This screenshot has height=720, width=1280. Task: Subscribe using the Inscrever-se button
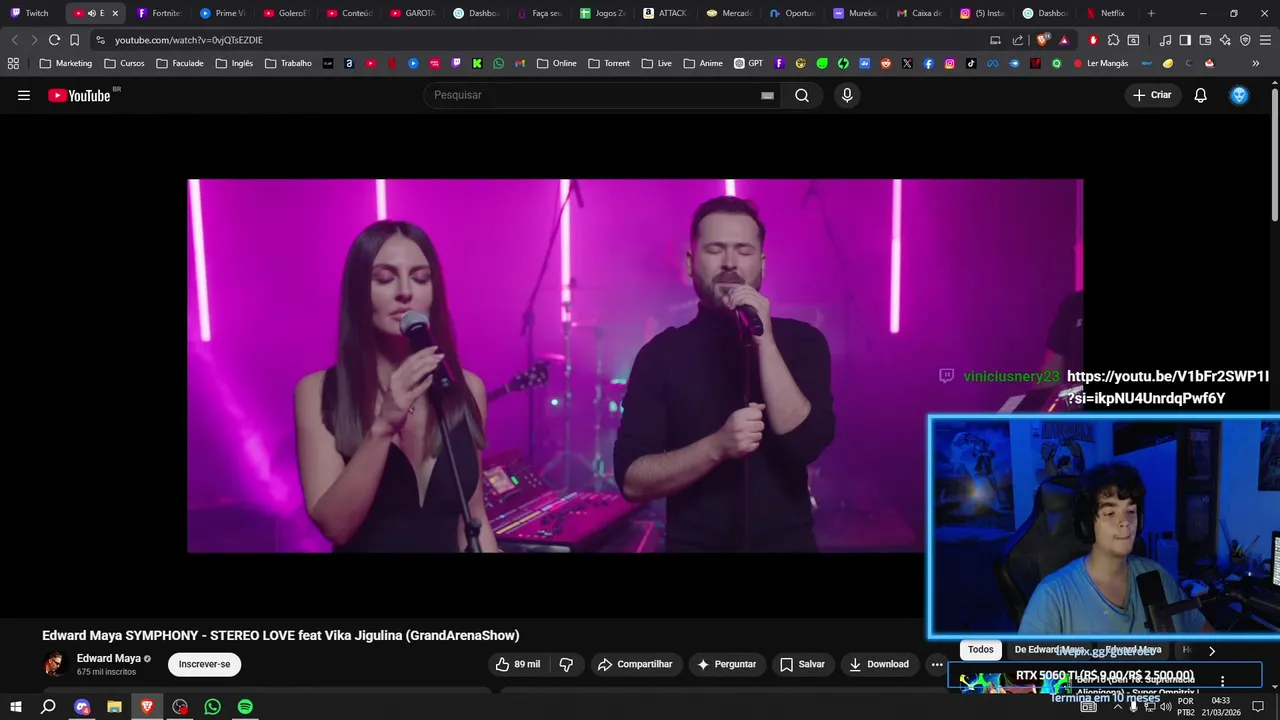pyautogui.click(x=204, y=664)
